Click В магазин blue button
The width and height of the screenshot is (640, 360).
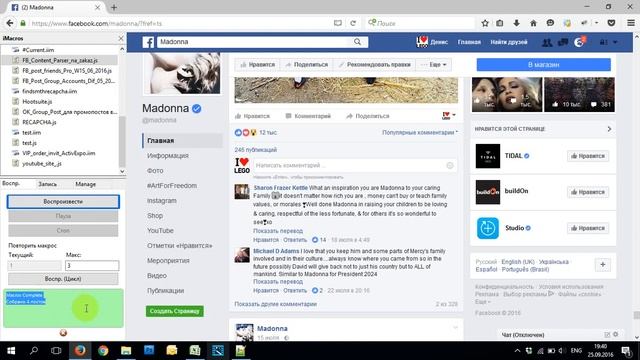pos(544,64)
